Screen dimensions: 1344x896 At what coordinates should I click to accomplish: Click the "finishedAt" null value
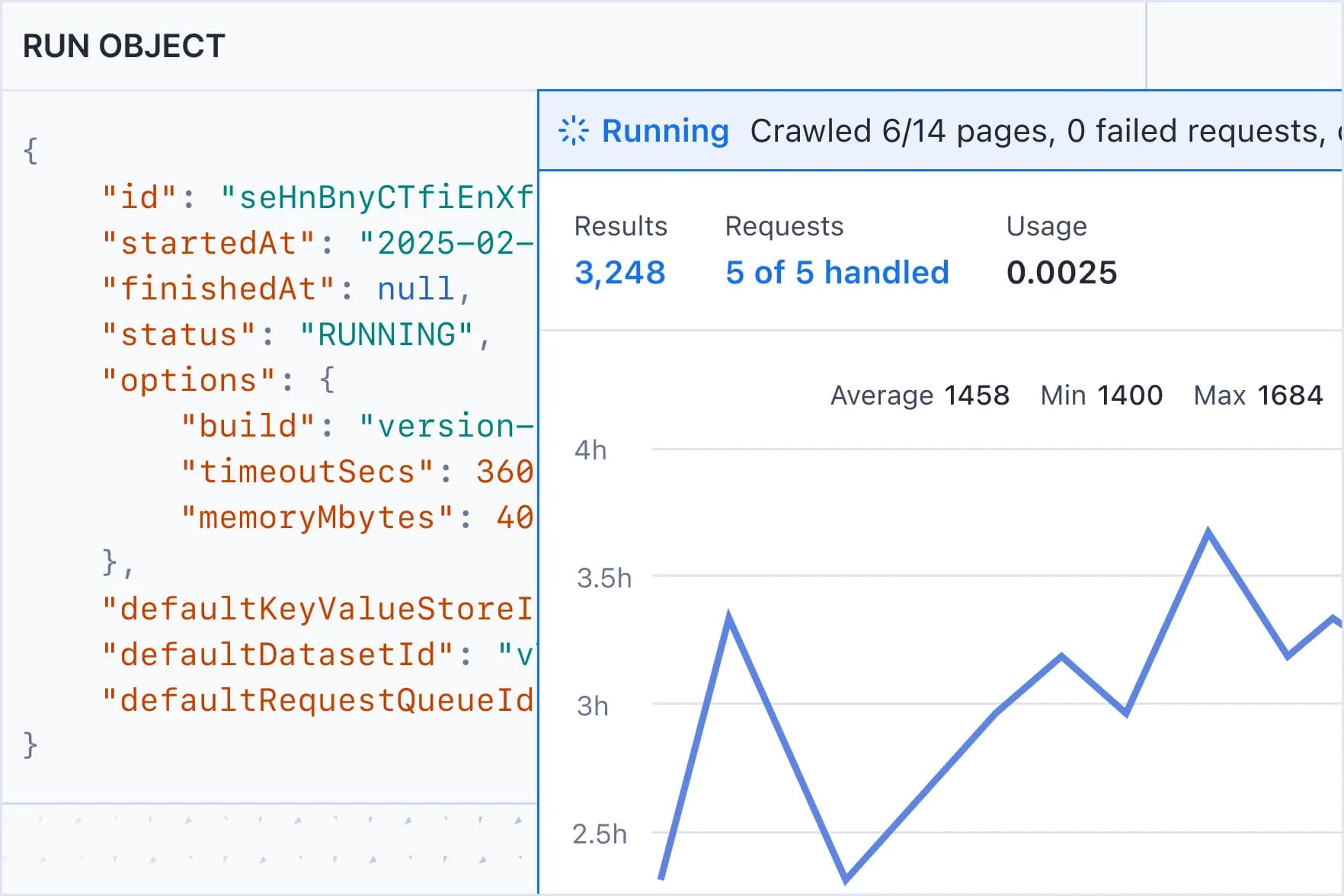416,289
